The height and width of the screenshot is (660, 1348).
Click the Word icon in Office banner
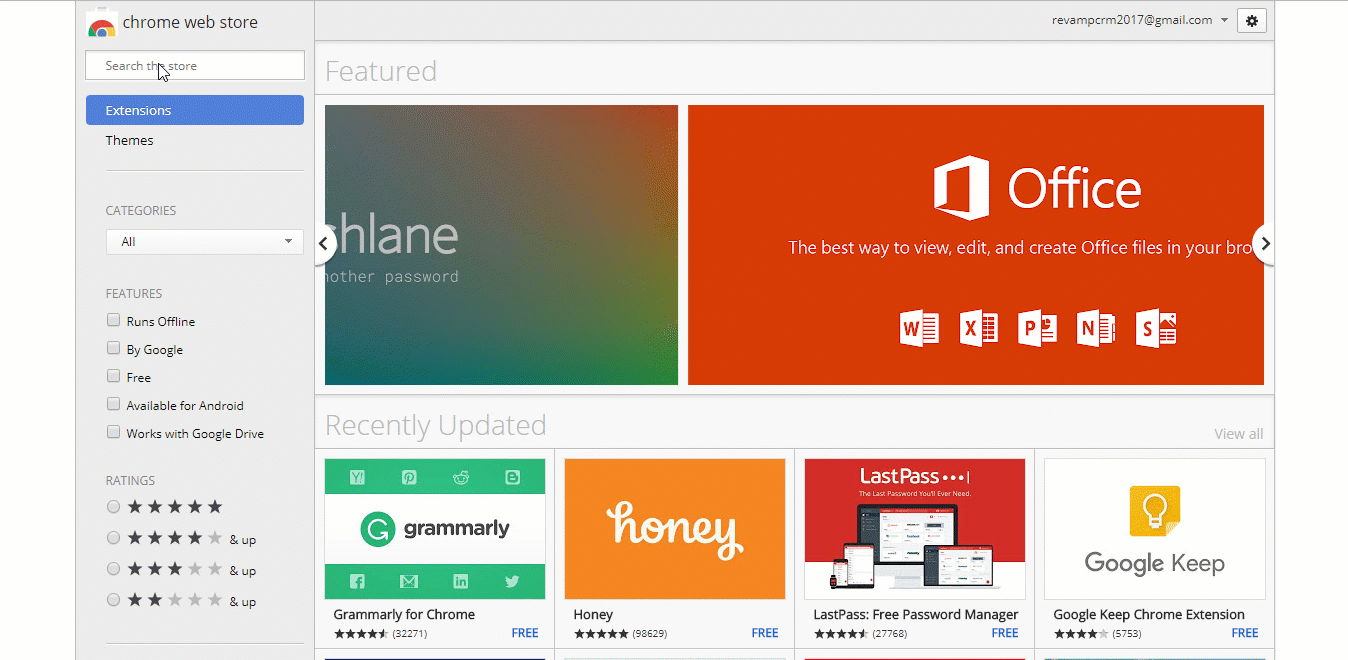click(x=919, y=328)
